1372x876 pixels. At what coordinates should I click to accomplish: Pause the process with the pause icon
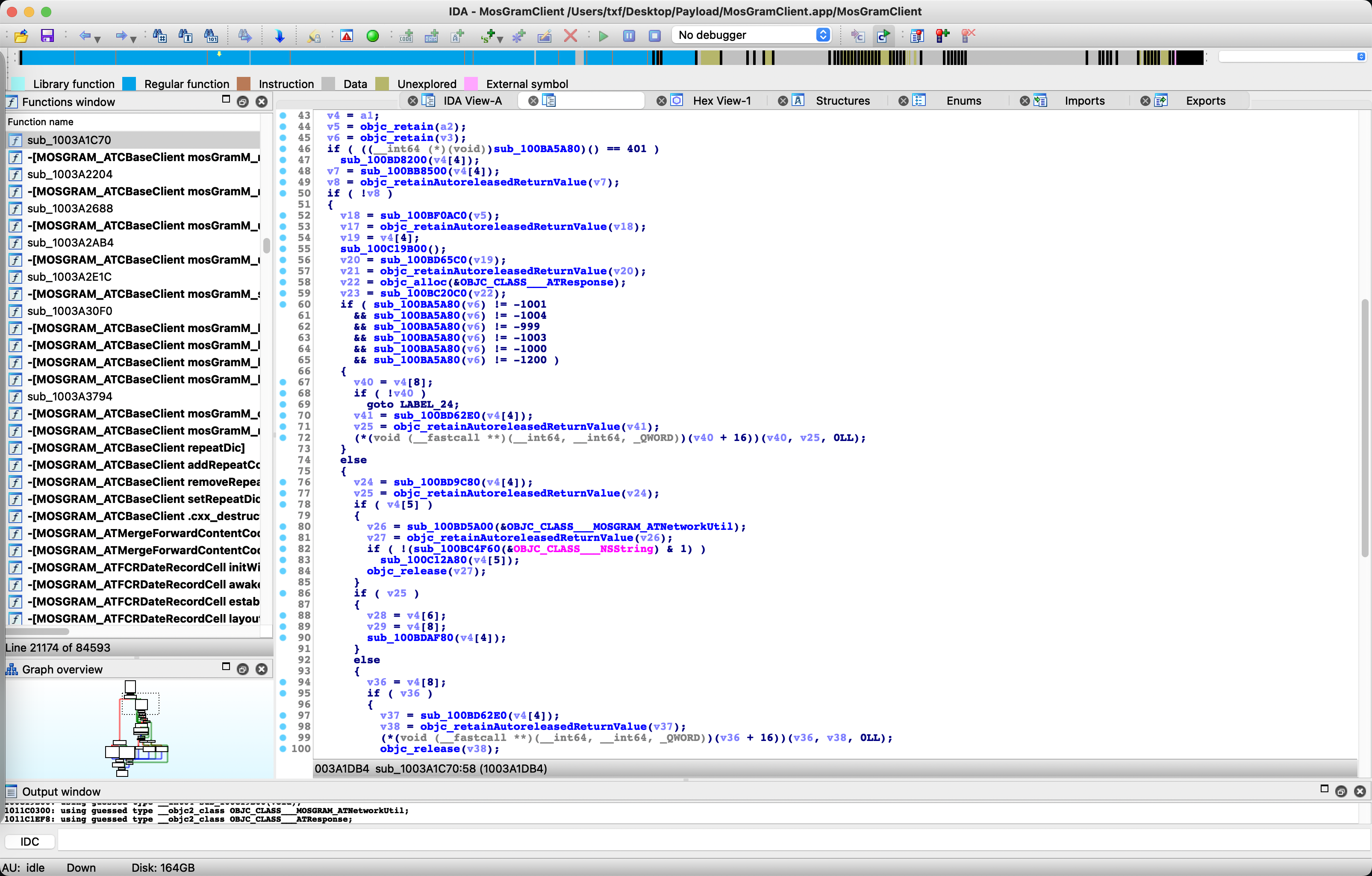[x=629, y=36]
